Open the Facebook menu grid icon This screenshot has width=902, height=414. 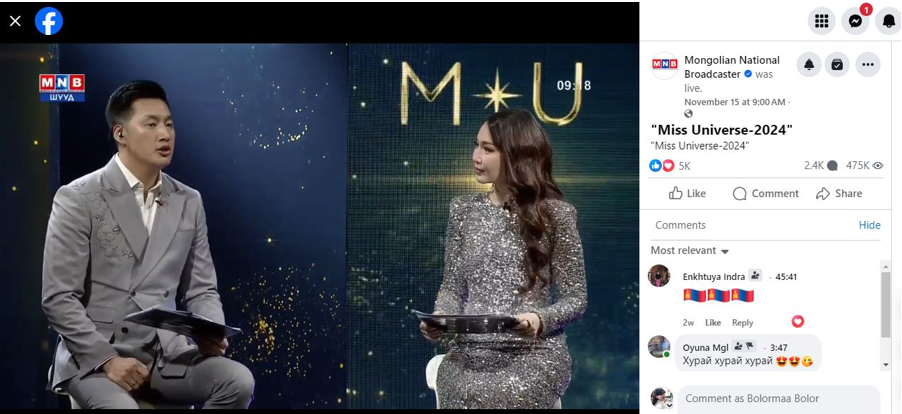pyautogui.click(x=821, y=21)
